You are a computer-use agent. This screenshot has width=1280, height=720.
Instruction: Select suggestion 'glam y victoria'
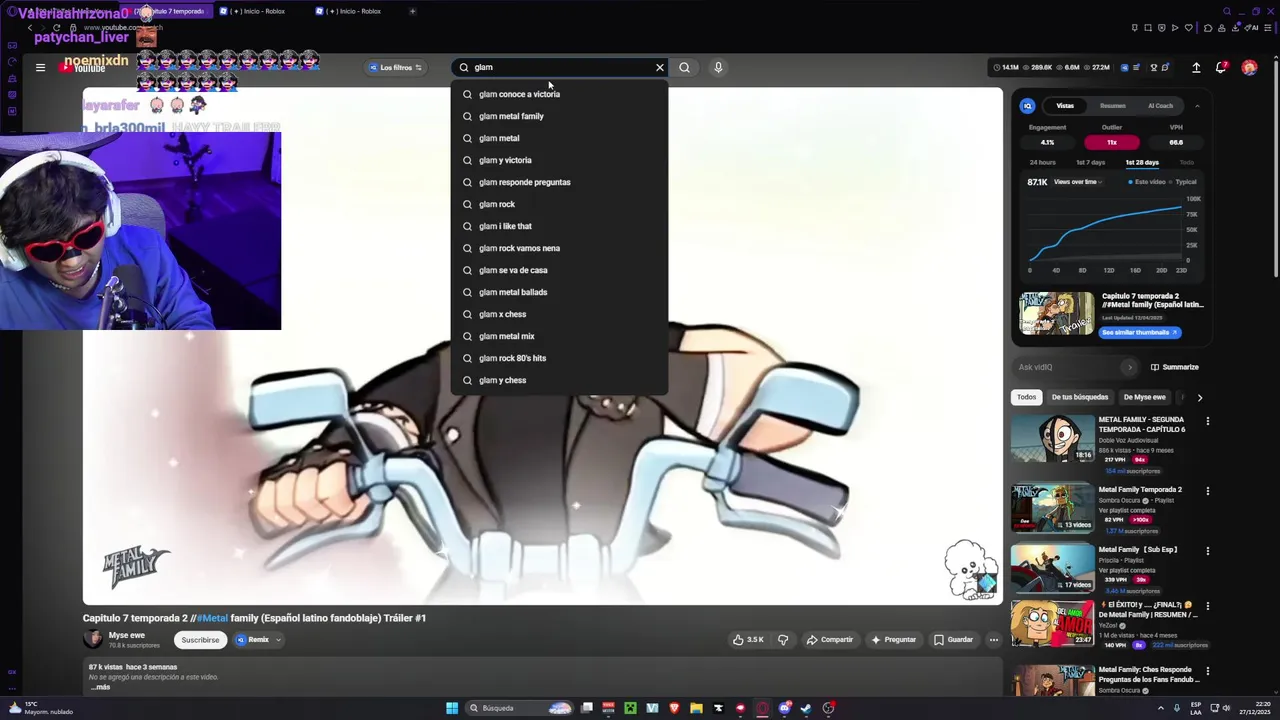pos(559,160)
